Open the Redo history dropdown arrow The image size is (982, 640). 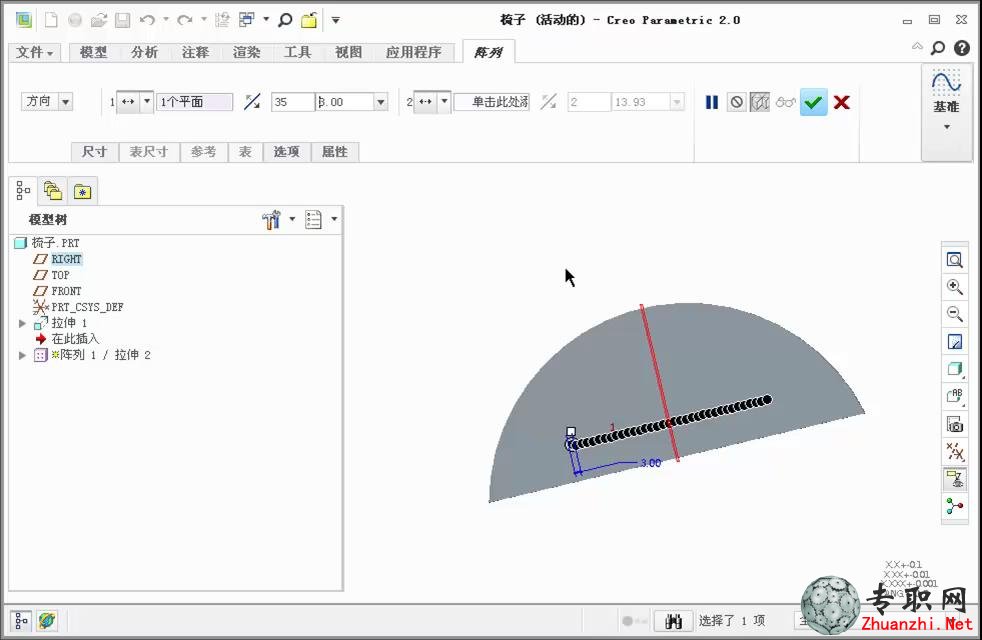(204, 19)
